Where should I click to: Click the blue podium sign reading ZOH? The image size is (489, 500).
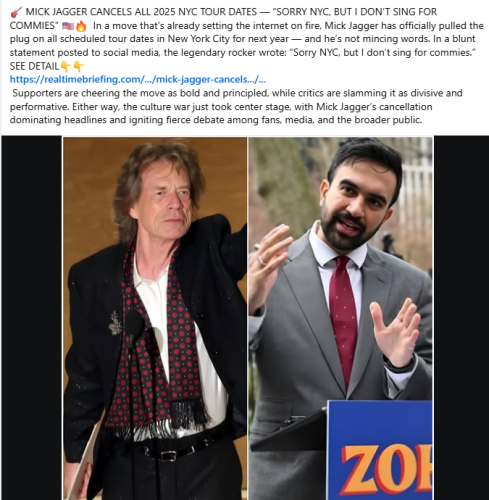(x=379, y=450)
